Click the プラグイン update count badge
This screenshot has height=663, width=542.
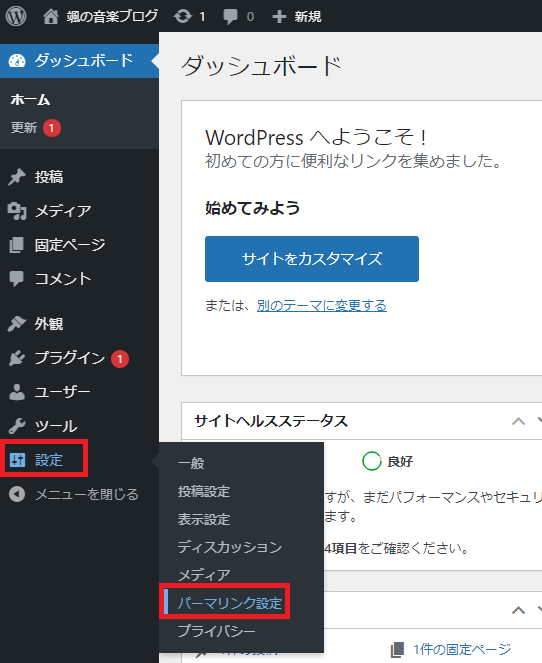tap(120, 359)
